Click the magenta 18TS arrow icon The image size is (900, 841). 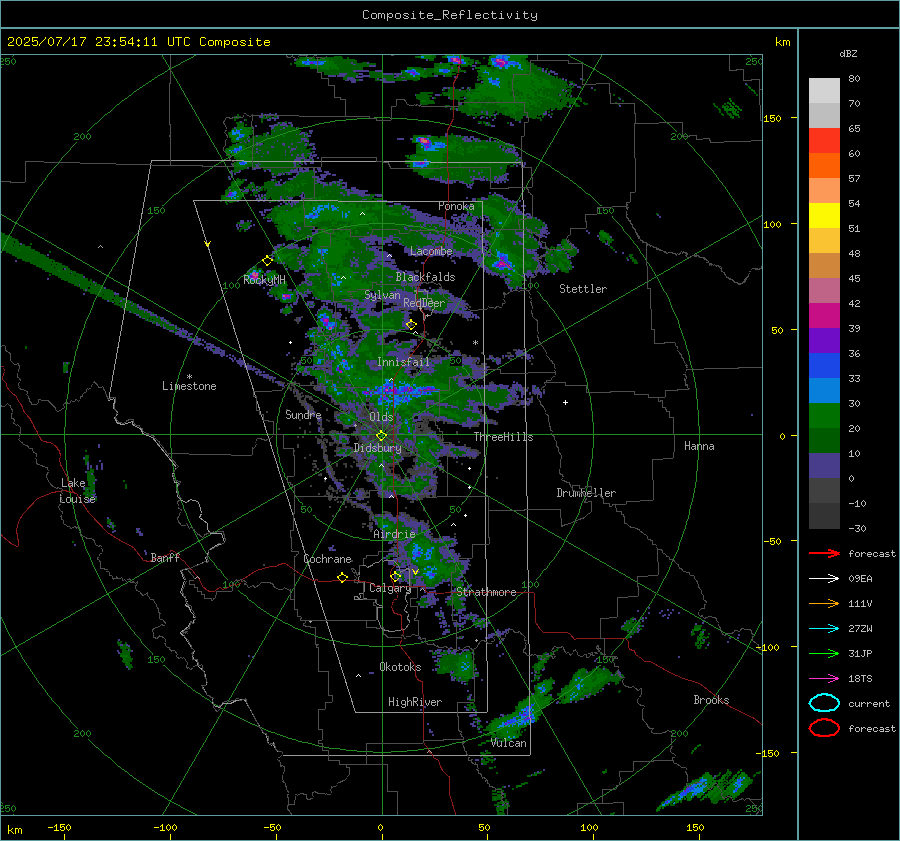(824, 679)
